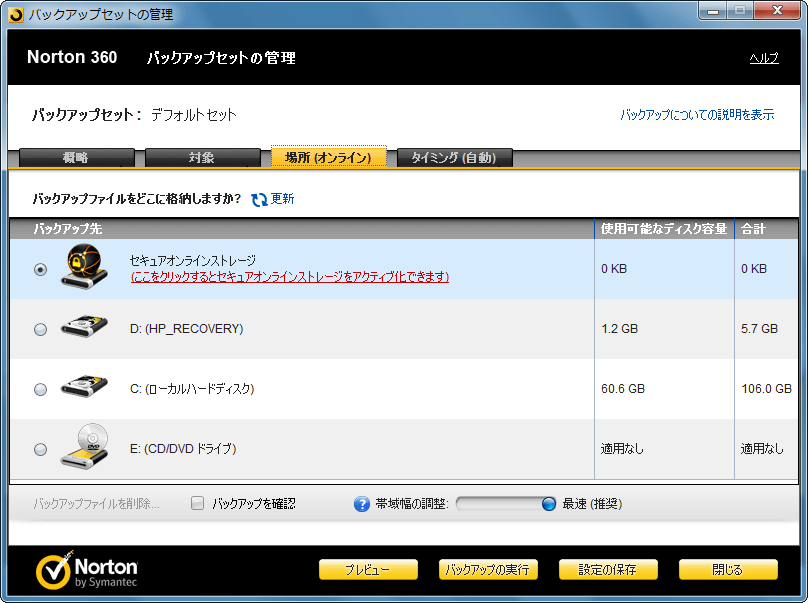Click the Secure Online Storage globe drive icon

pos(84,267)
